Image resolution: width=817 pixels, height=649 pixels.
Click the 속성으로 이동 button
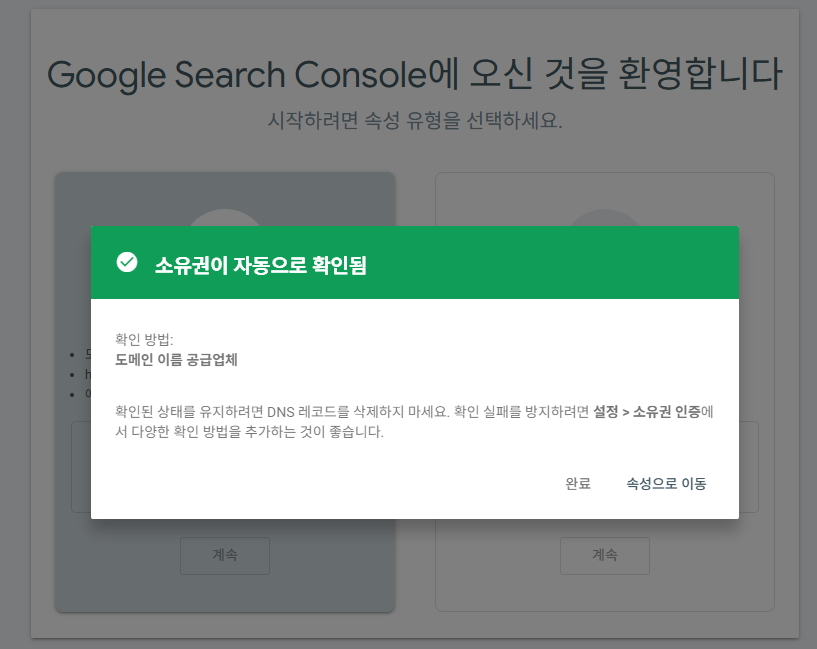666,483
